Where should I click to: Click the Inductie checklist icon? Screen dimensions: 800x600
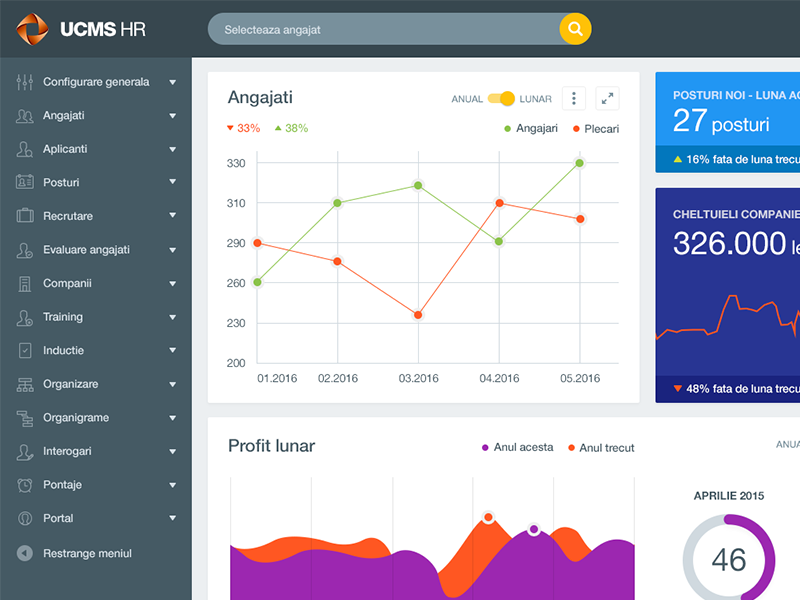point(25,351)
